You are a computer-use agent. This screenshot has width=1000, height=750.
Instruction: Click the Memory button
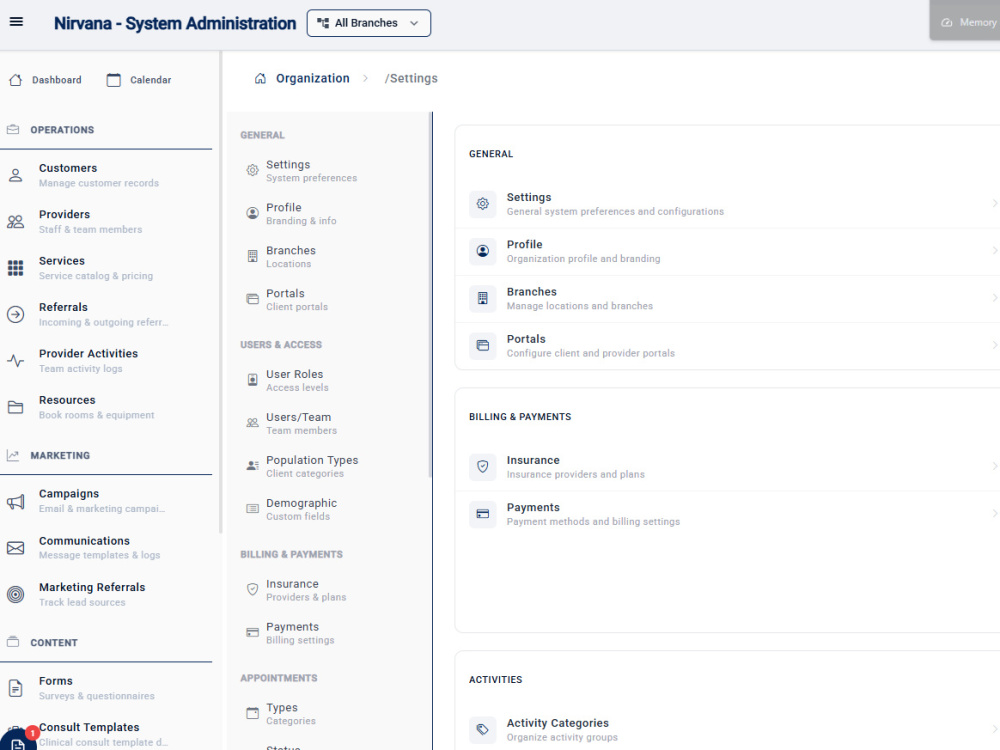967,22
